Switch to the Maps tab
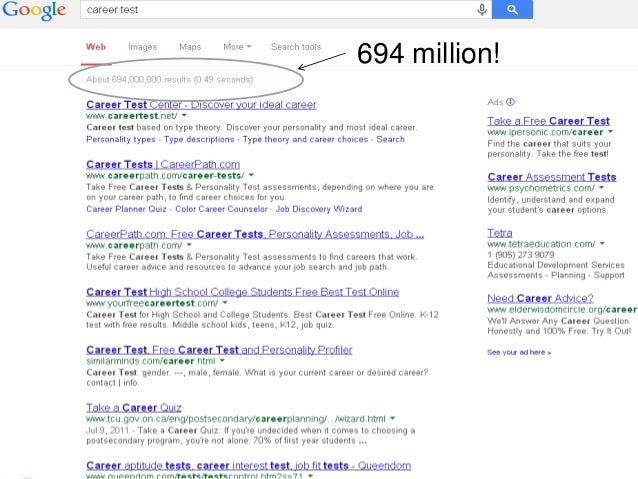The width and height of the screenshot is (638, 479). [x=190, y=47]
